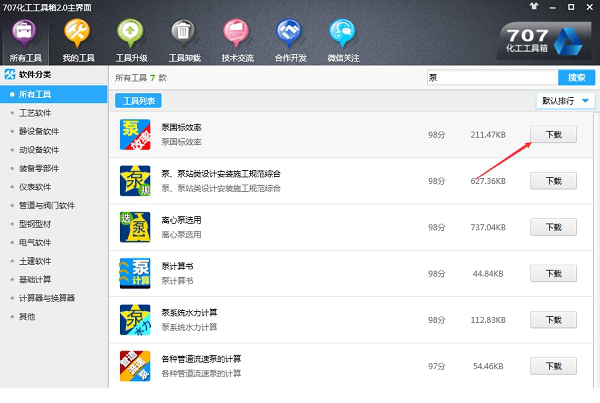Download the 泵计算书 tool
Viewport: 600px width, 403px height.
(552, 272)
